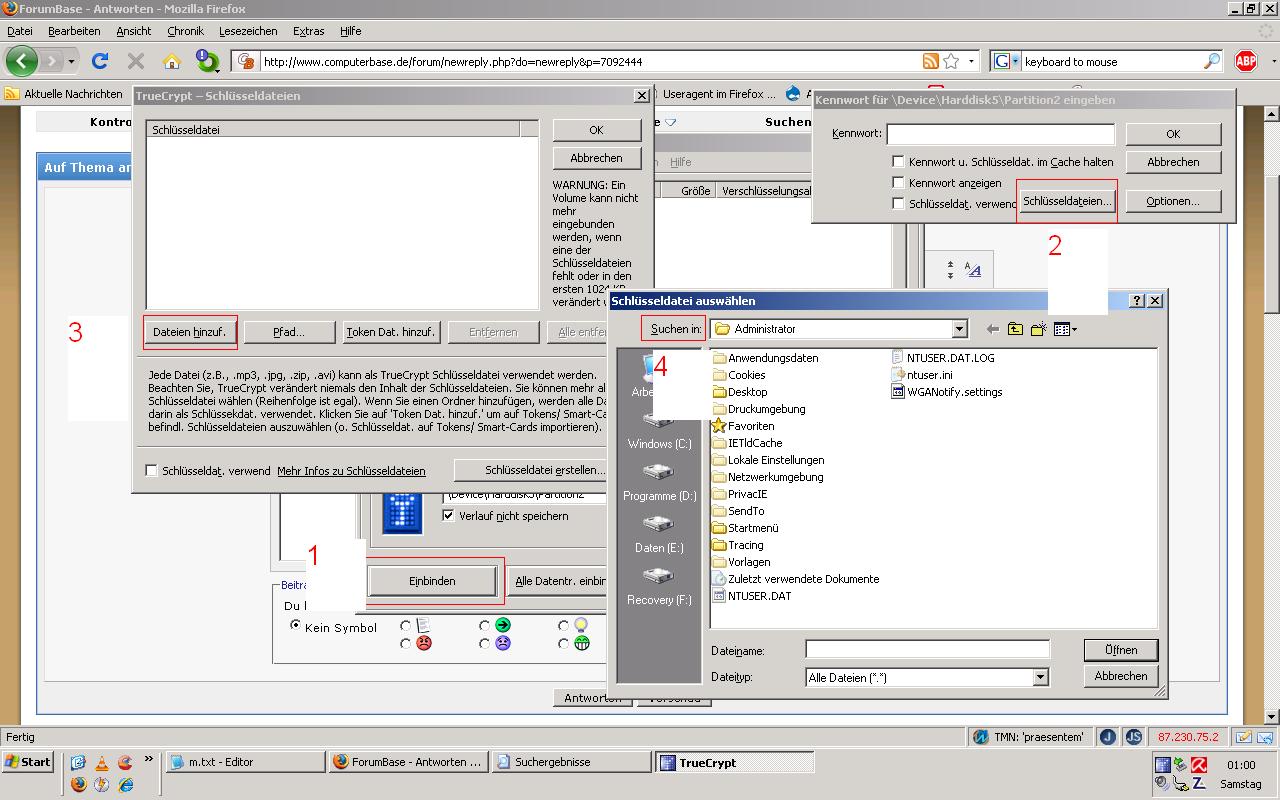Select the lightbulb post icon radio

click(x=564, y=626)
